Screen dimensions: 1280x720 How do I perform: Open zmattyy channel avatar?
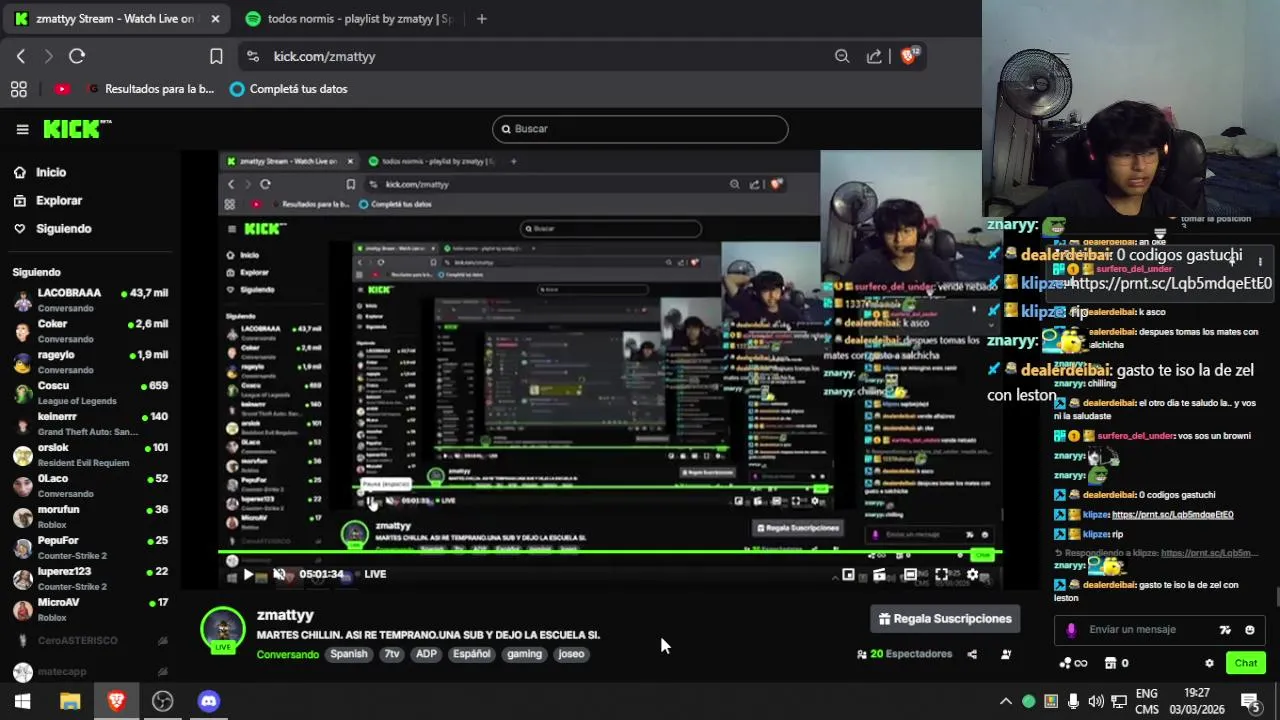pyautogui.click(x=223, y=629)
